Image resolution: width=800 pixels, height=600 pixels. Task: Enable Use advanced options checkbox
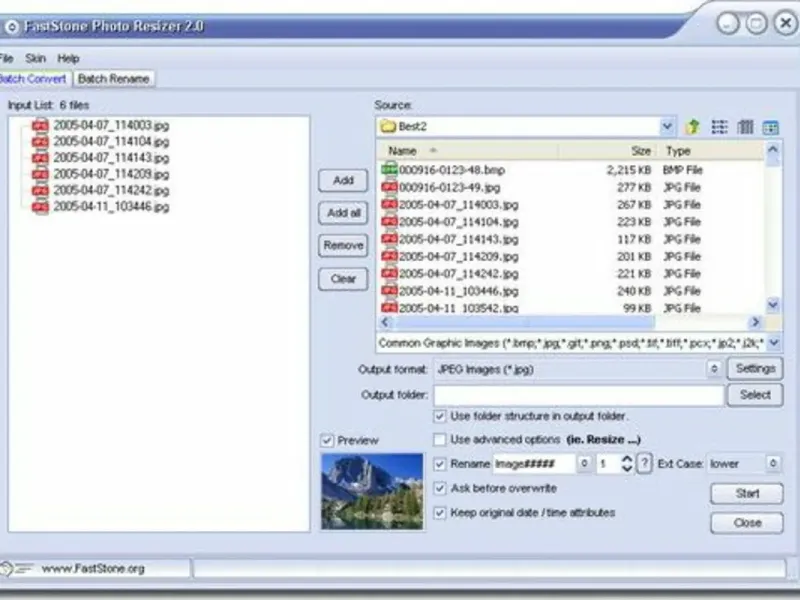[x=439, y=439]
